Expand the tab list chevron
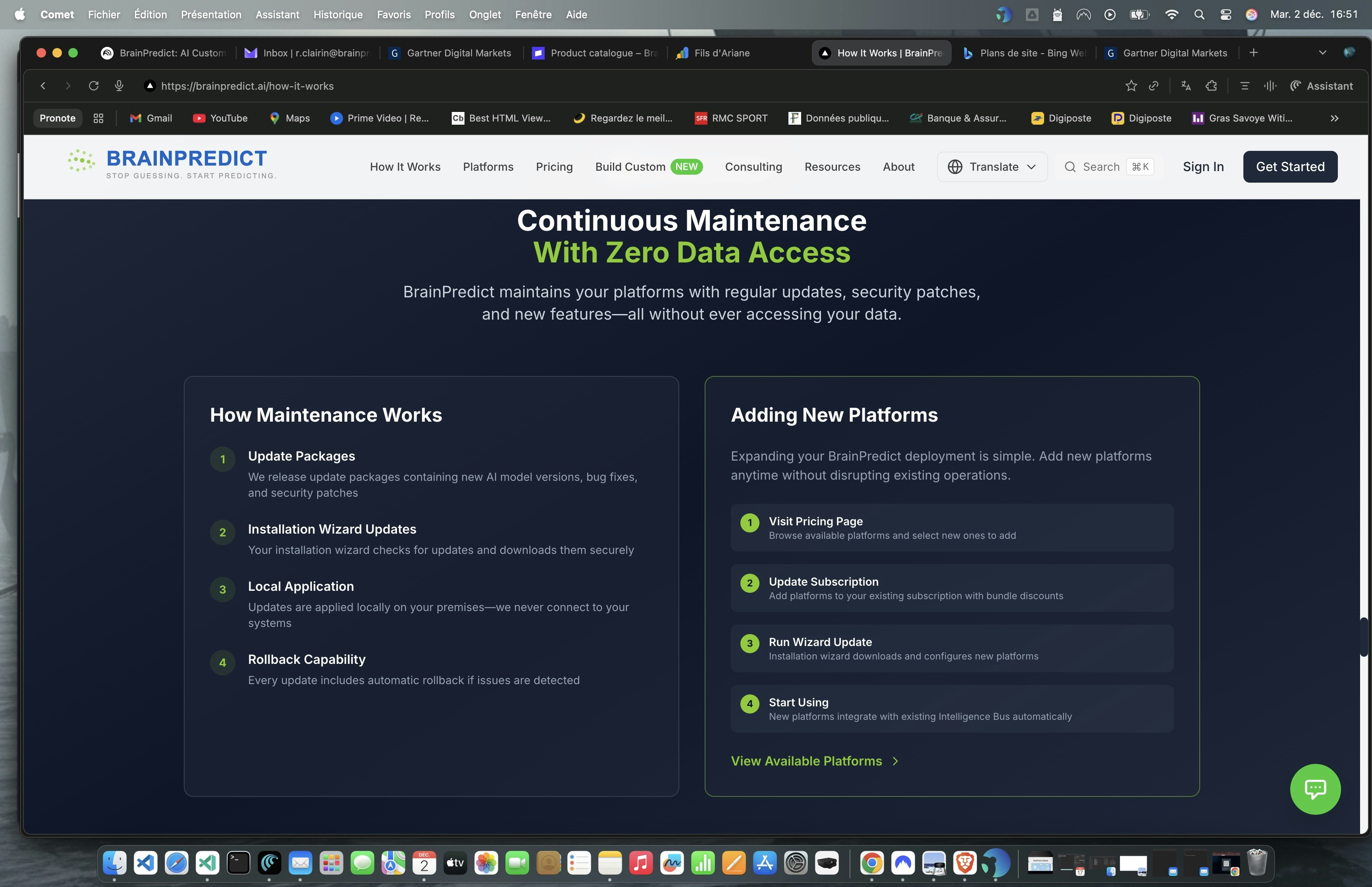This screenshot has width=1372, height=887. (1322, 52)
